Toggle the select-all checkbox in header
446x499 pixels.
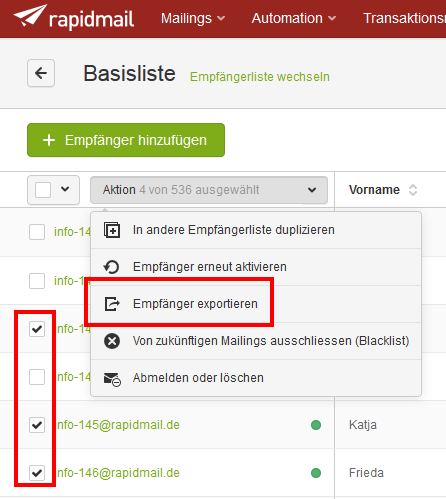pyautogui.click(x=43, y=190)
